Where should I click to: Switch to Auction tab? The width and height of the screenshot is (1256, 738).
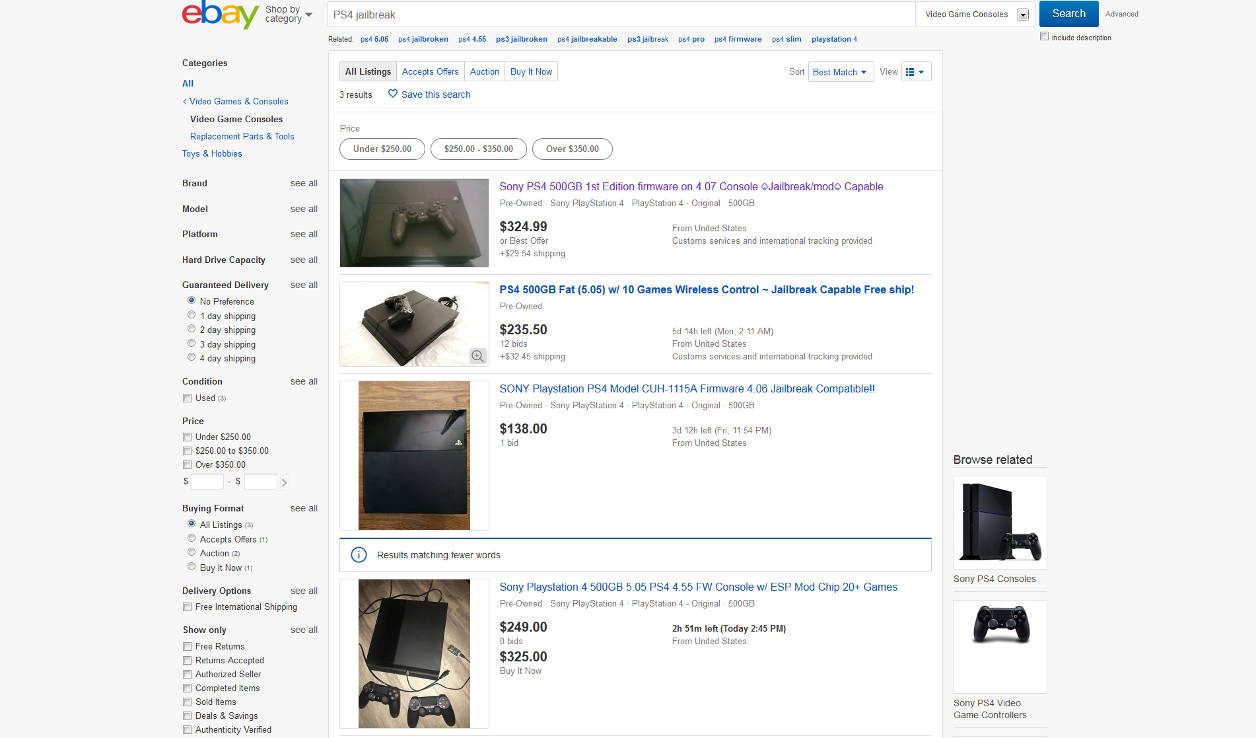485,72
